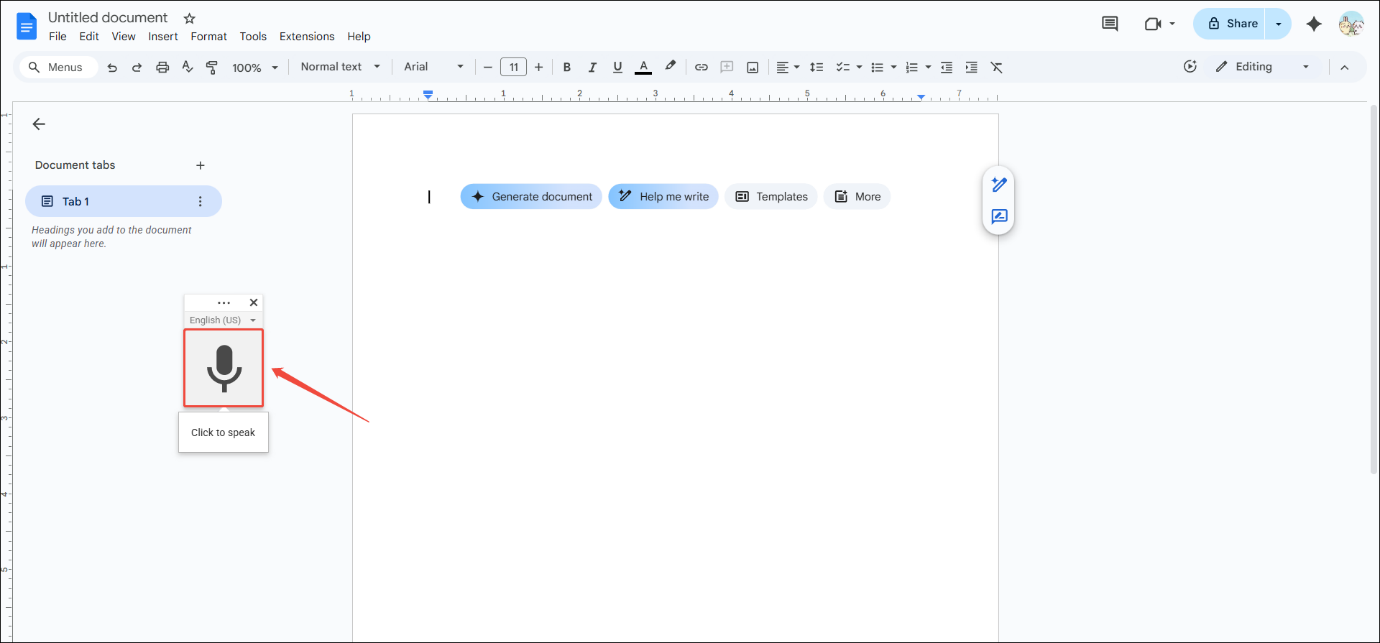Screen dimensions: 1380x643
Task: Click the Generate document button
Action: click(530, 196)
